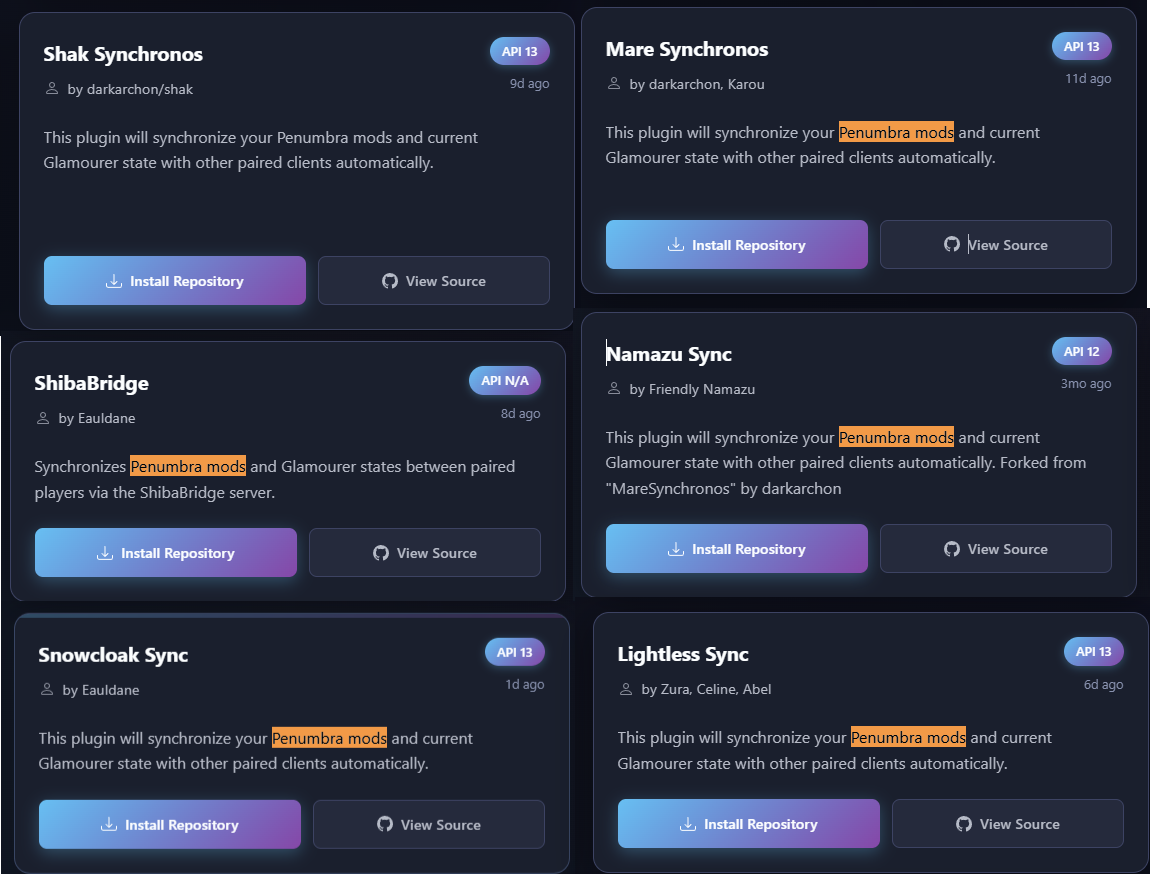Install the Snowcloak Sync repository
1150x874 pixels.
click(170, 825)
